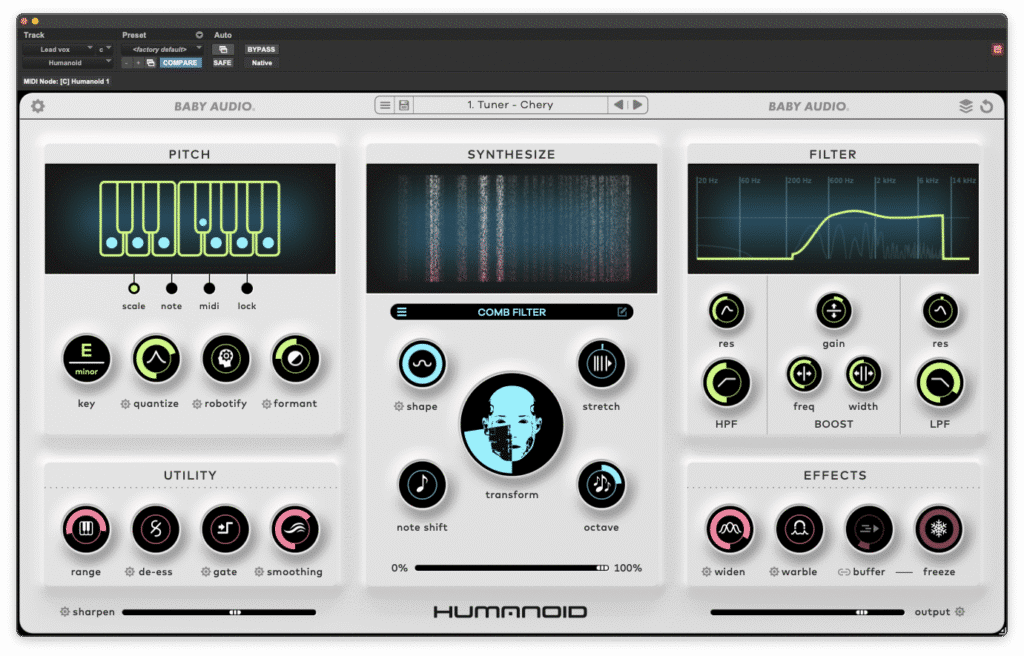Select lock pitch mode
Viewport: 1024px width, 656px height.
247,288
